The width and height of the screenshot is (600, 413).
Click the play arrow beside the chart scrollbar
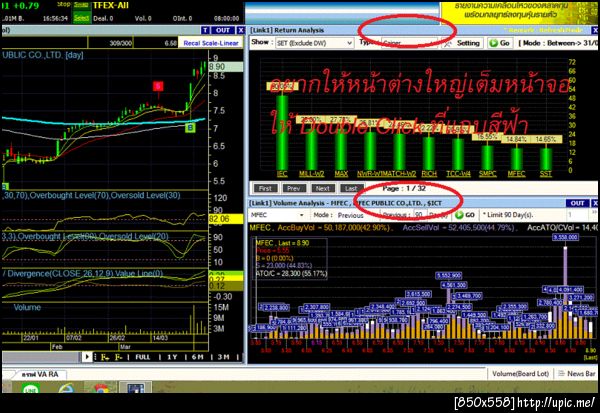click(x=87, y=357)
